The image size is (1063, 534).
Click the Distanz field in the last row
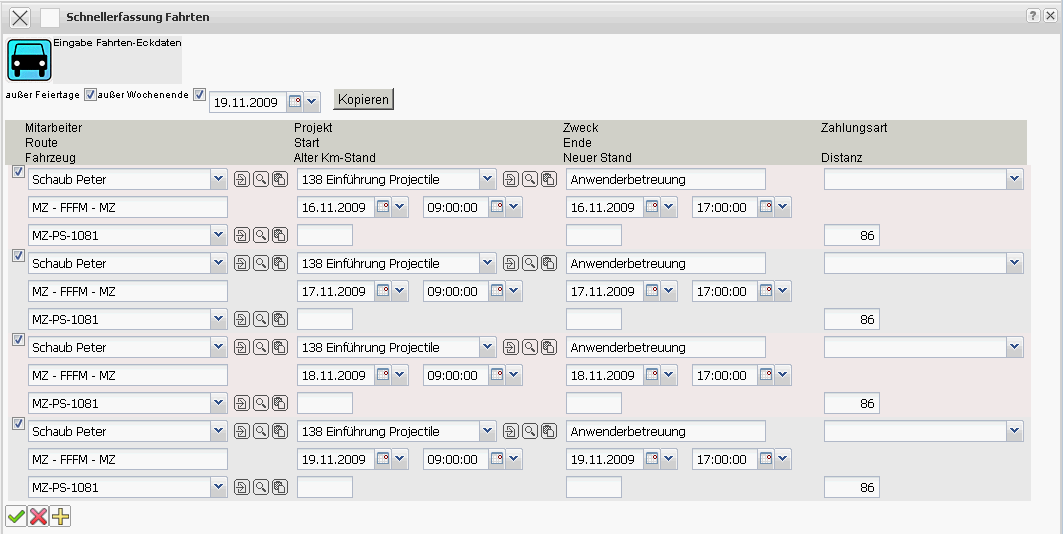click(852, 488)
